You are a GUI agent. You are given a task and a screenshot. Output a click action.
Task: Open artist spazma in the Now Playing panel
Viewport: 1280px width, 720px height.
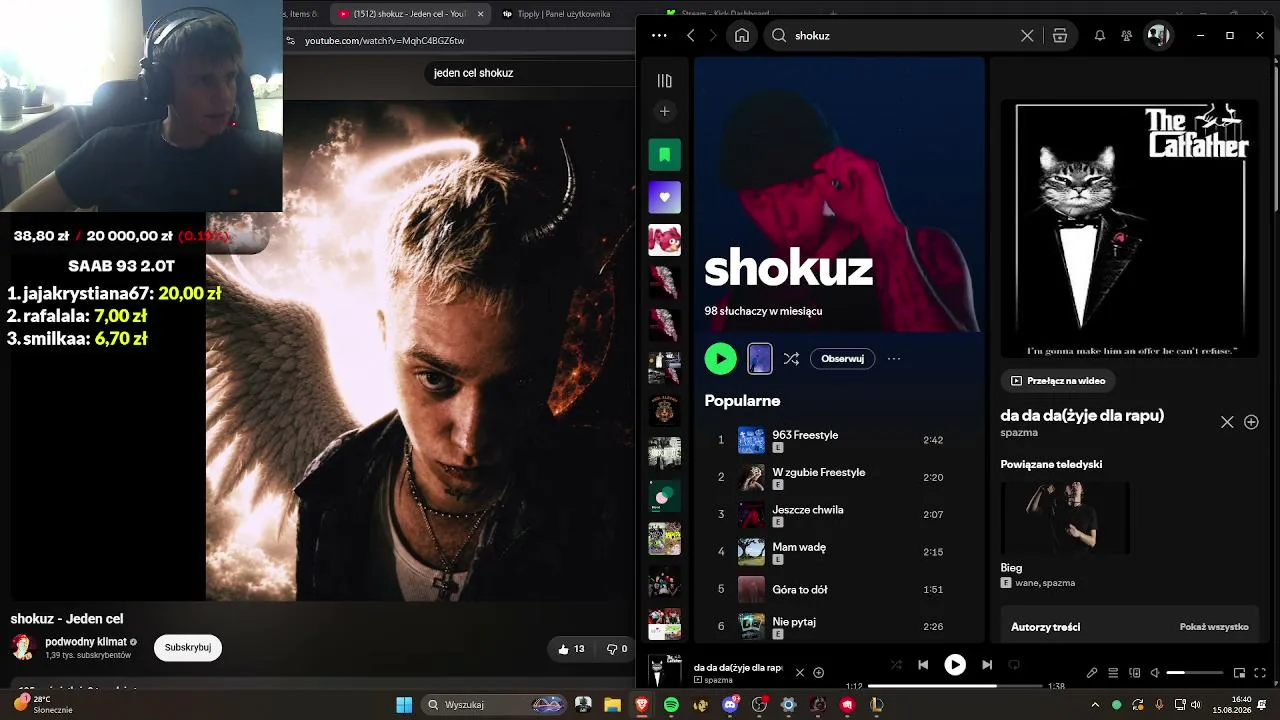[x=1019, y=433]
